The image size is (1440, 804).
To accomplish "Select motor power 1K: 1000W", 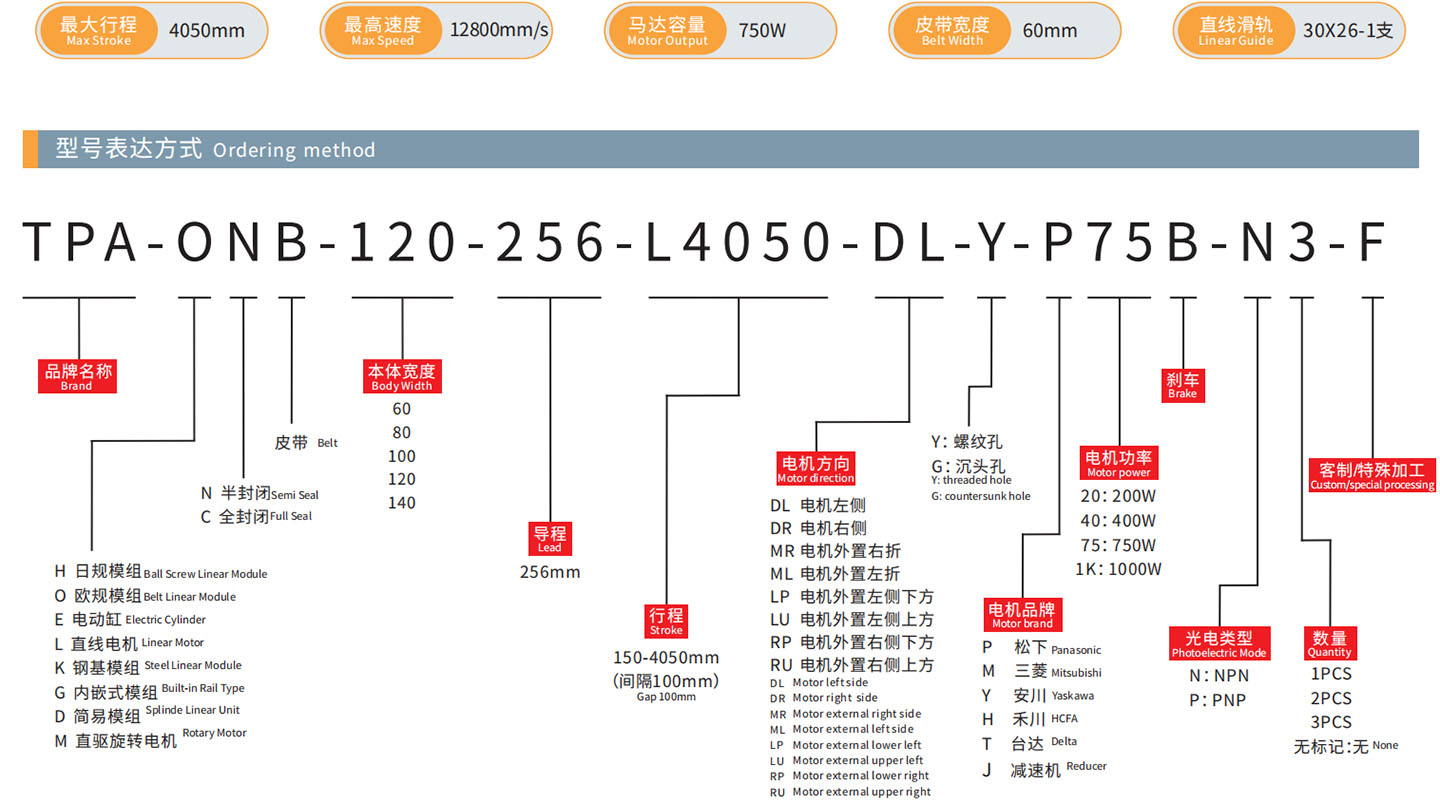I will coord(1118,569).
